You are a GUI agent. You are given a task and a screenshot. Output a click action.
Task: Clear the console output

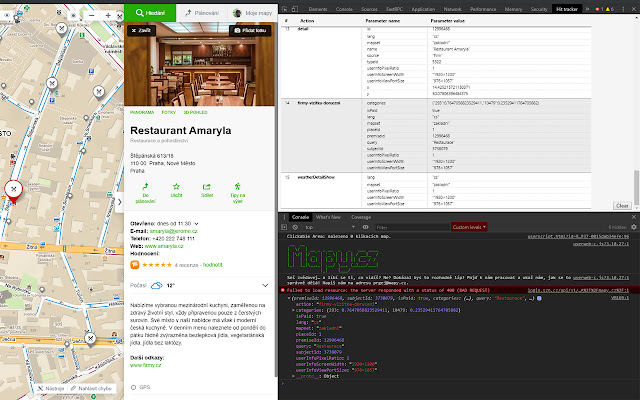point(295,227)
